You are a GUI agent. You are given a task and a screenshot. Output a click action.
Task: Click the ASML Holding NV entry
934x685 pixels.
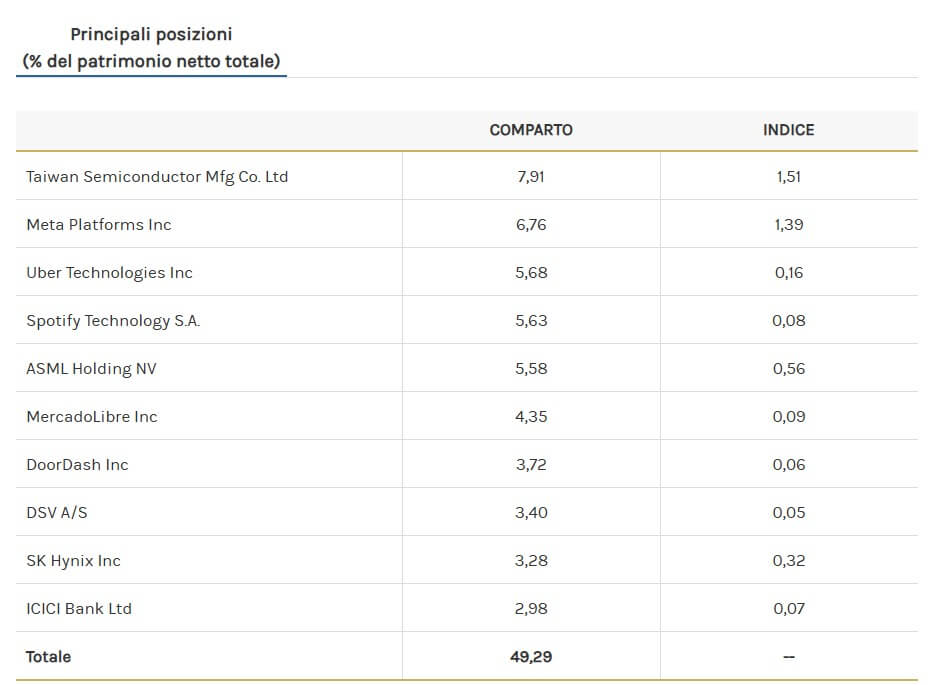(94, 368)
